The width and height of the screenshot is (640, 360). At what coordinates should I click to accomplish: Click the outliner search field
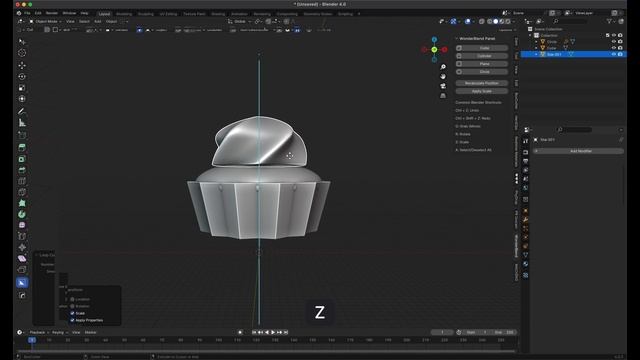(571, 21)
